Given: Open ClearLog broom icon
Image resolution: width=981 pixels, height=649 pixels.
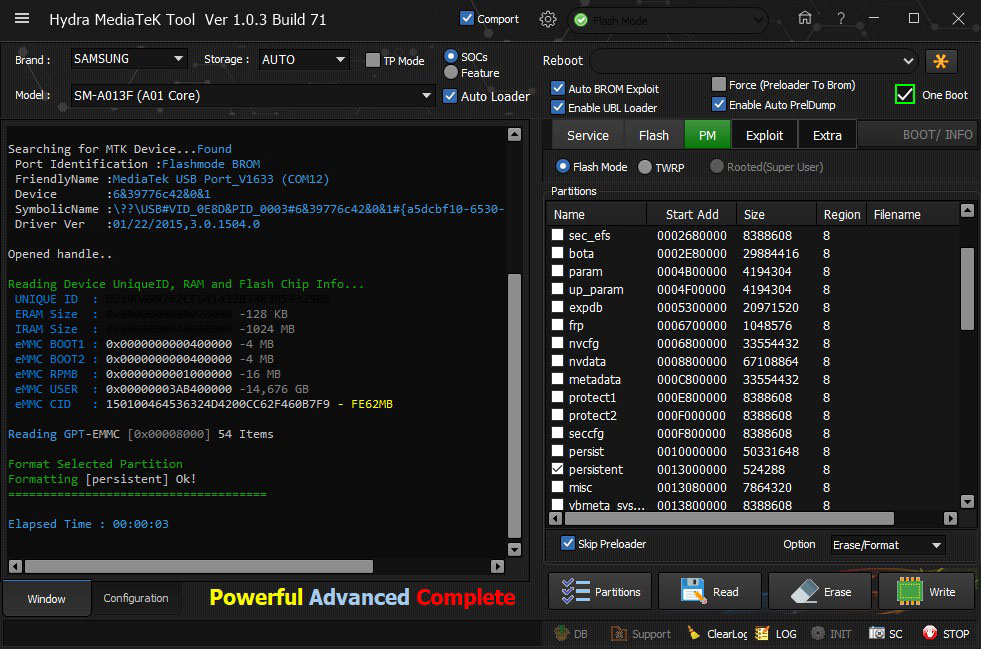Looking at the screenshot, I should coord(694,633).
